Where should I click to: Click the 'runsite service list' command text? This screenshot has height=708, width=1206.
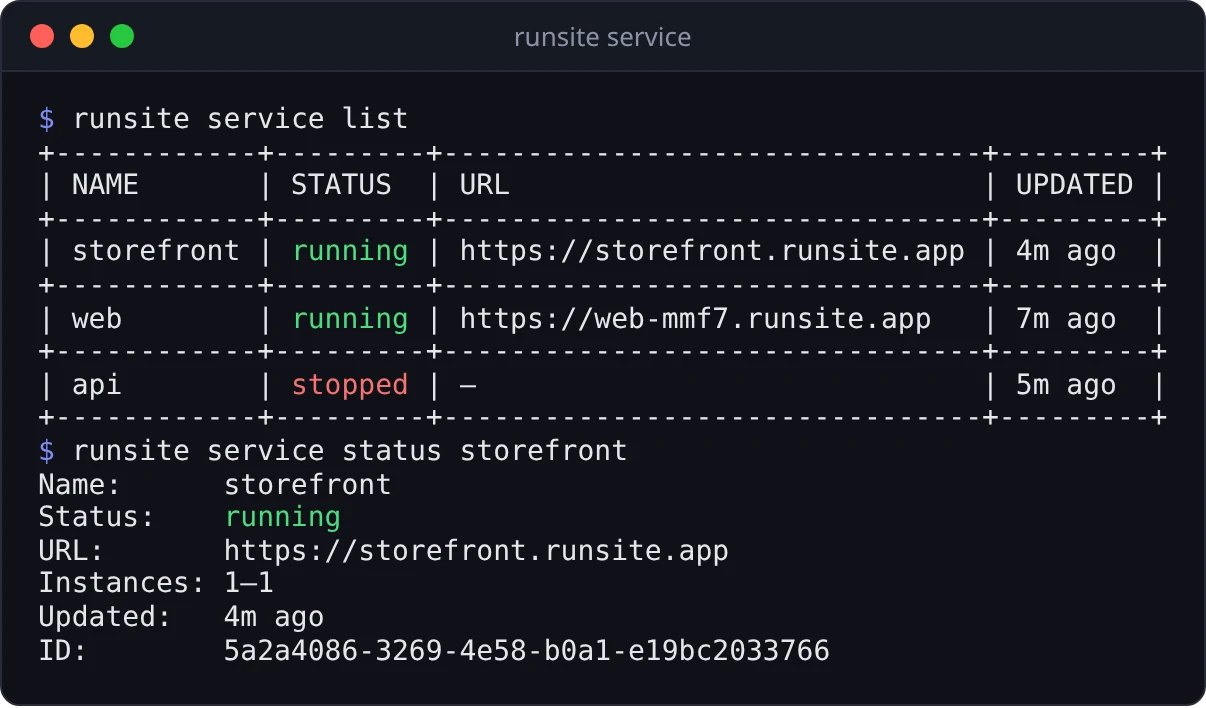coord(240,118)
